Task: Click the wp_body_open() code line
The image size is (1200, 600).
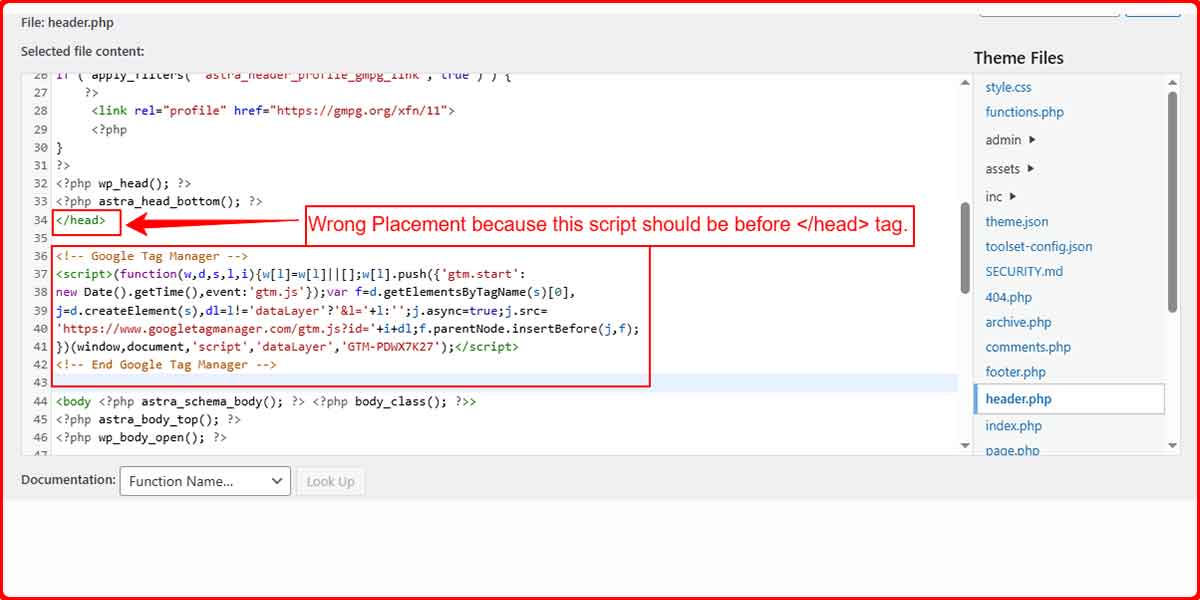Action: (x=142, y=437)
